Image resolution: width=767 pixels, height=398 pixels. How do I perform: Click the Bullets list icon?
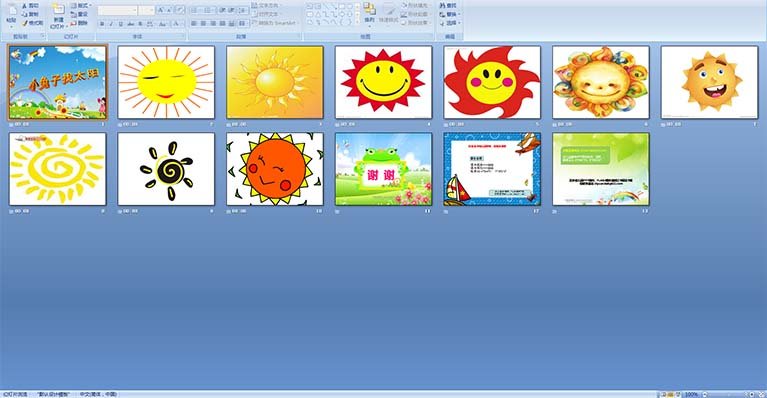(x=195, y=10)
